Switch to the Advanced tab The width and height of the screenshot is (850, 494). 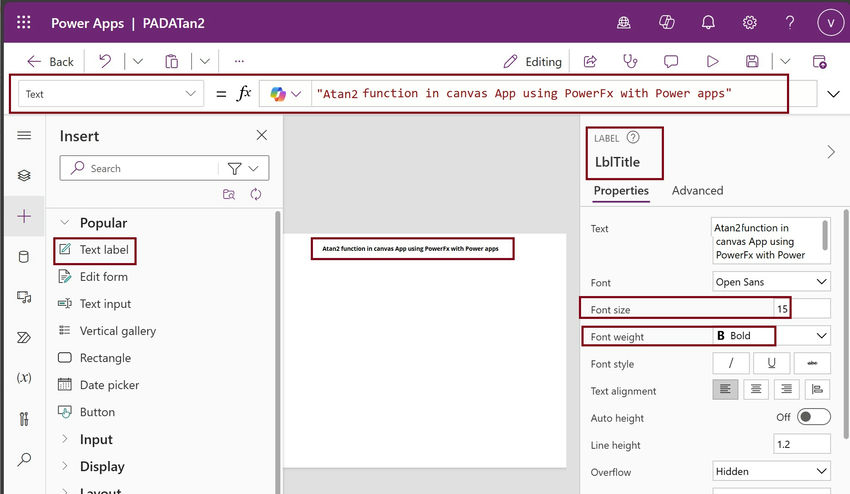698,191
